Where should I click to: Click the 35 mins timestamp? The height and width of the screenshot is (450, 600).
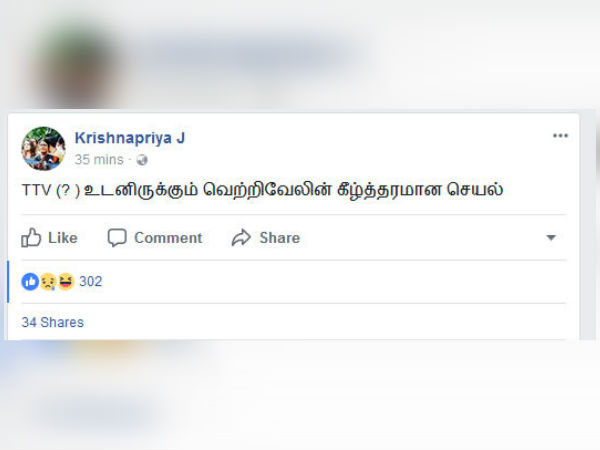point(99,160)
